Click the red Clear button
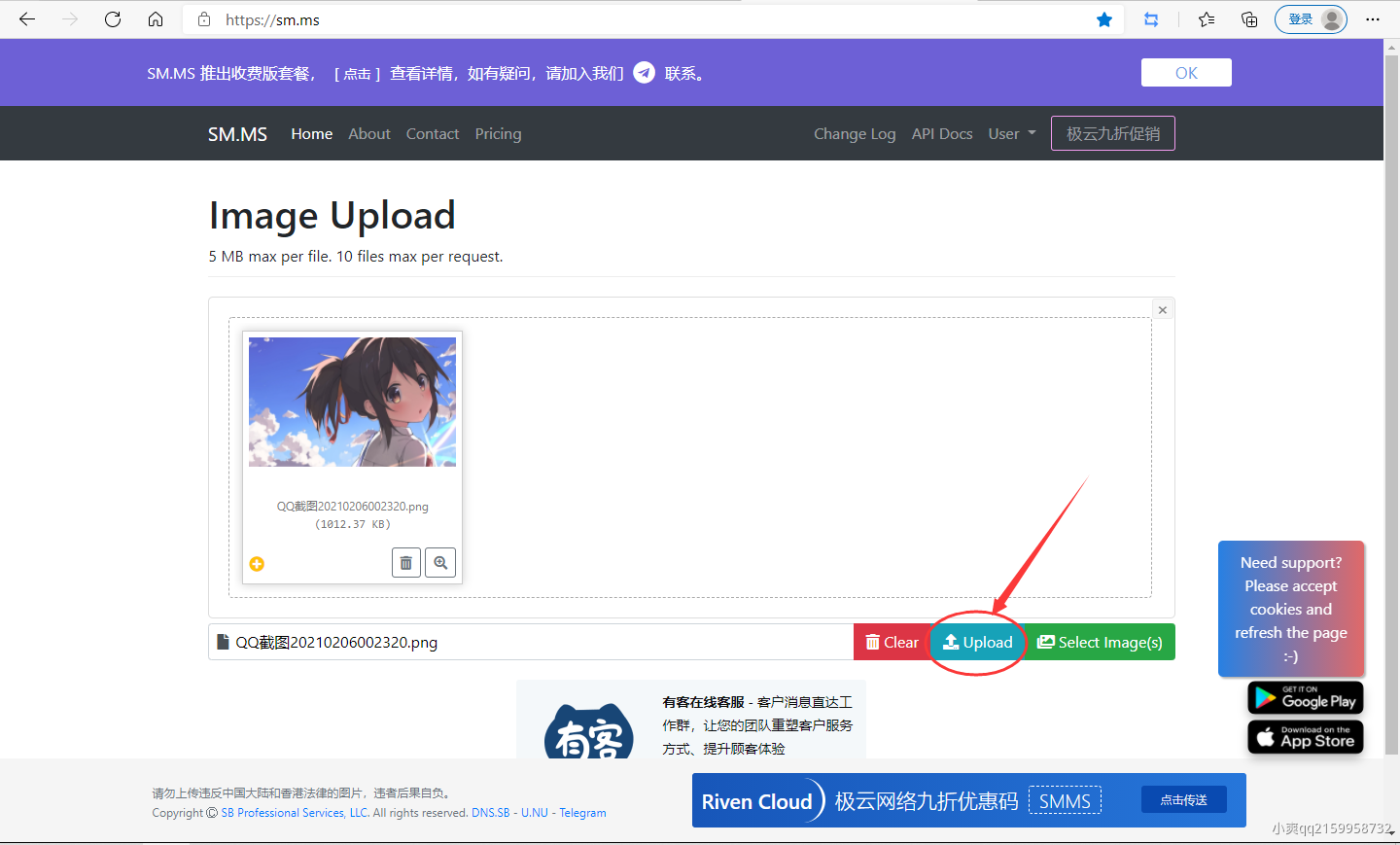Screen dimensions: 1400x845 point(892,642)
